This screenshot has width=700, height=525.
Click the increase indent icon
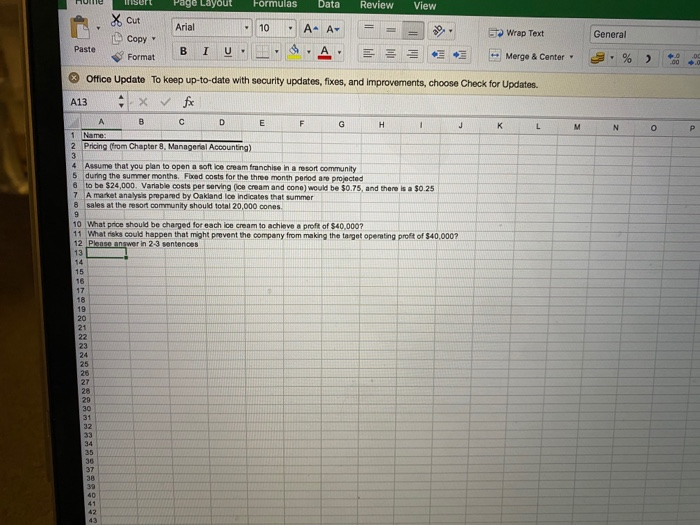tap(459, 55)
